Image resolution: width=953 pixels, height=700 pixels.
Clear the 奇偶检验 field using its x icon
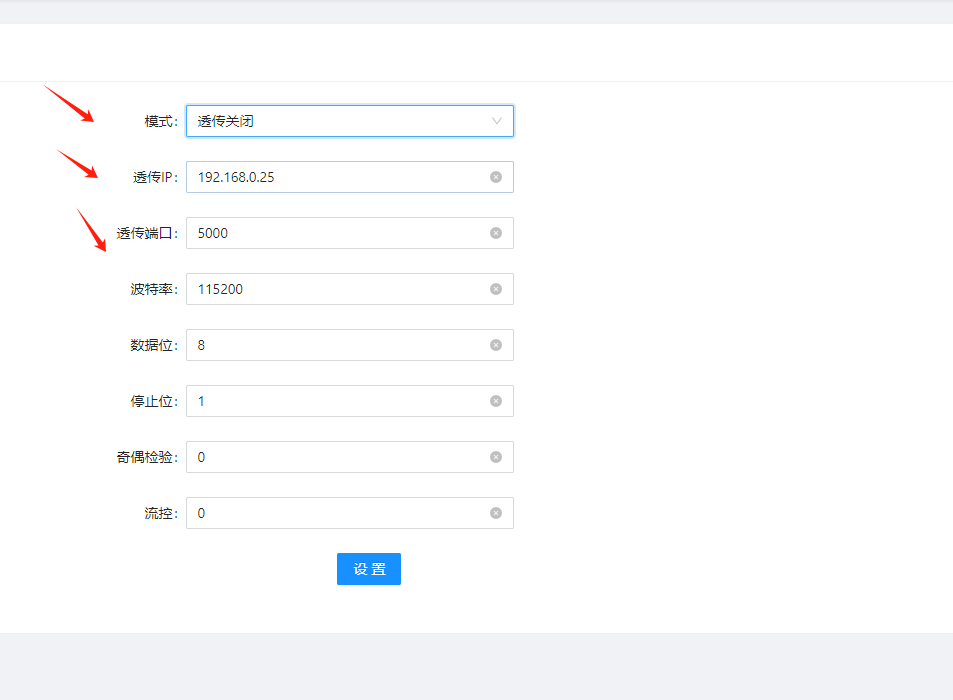[496, 457]
